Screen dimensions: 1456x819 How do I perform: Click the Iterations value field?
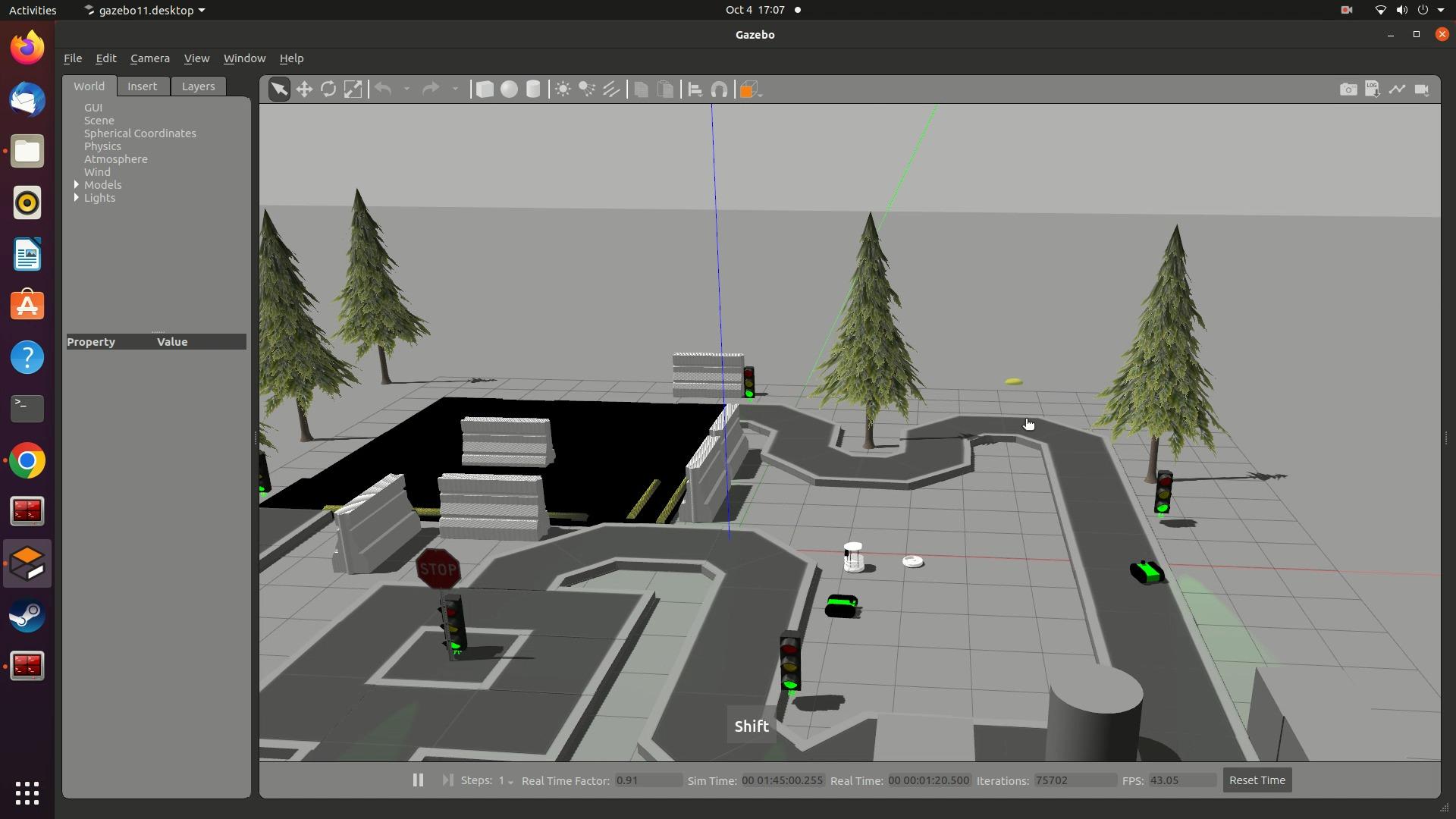(1075, 780)
